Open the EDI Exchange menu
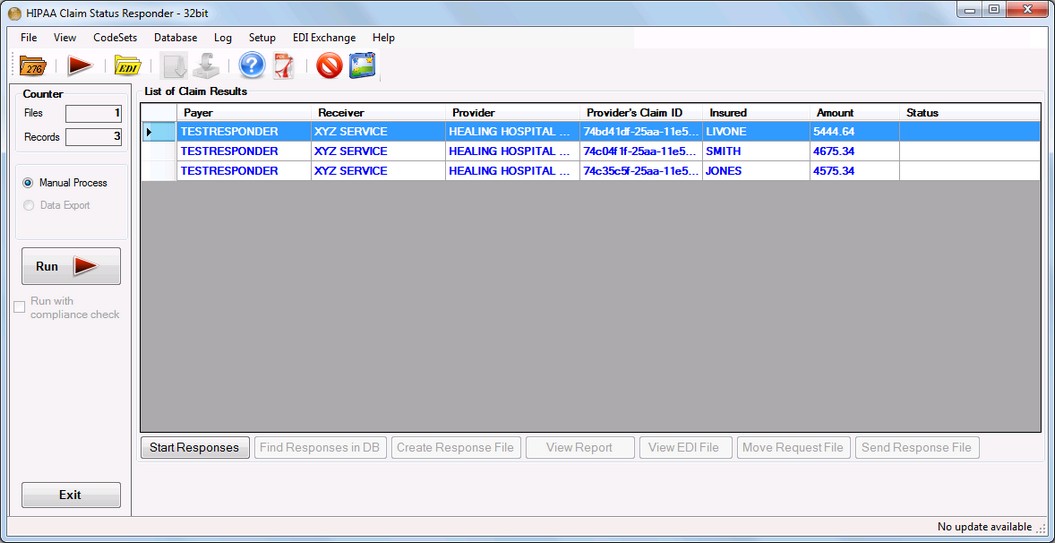Viewport: 1055px width, 543px height. (x=324, y=38)
